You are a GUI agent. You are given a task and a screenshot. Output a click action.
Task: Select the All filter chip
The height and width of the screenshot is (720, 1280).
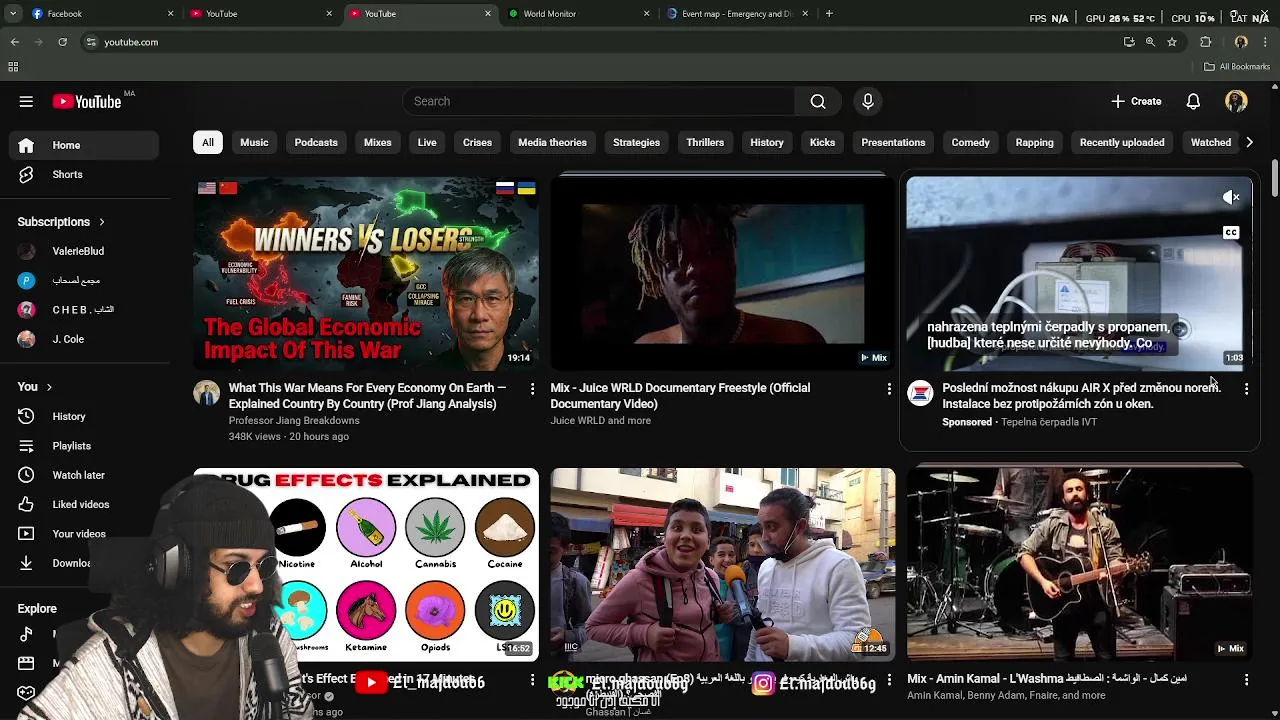click(x=207, y=142)
